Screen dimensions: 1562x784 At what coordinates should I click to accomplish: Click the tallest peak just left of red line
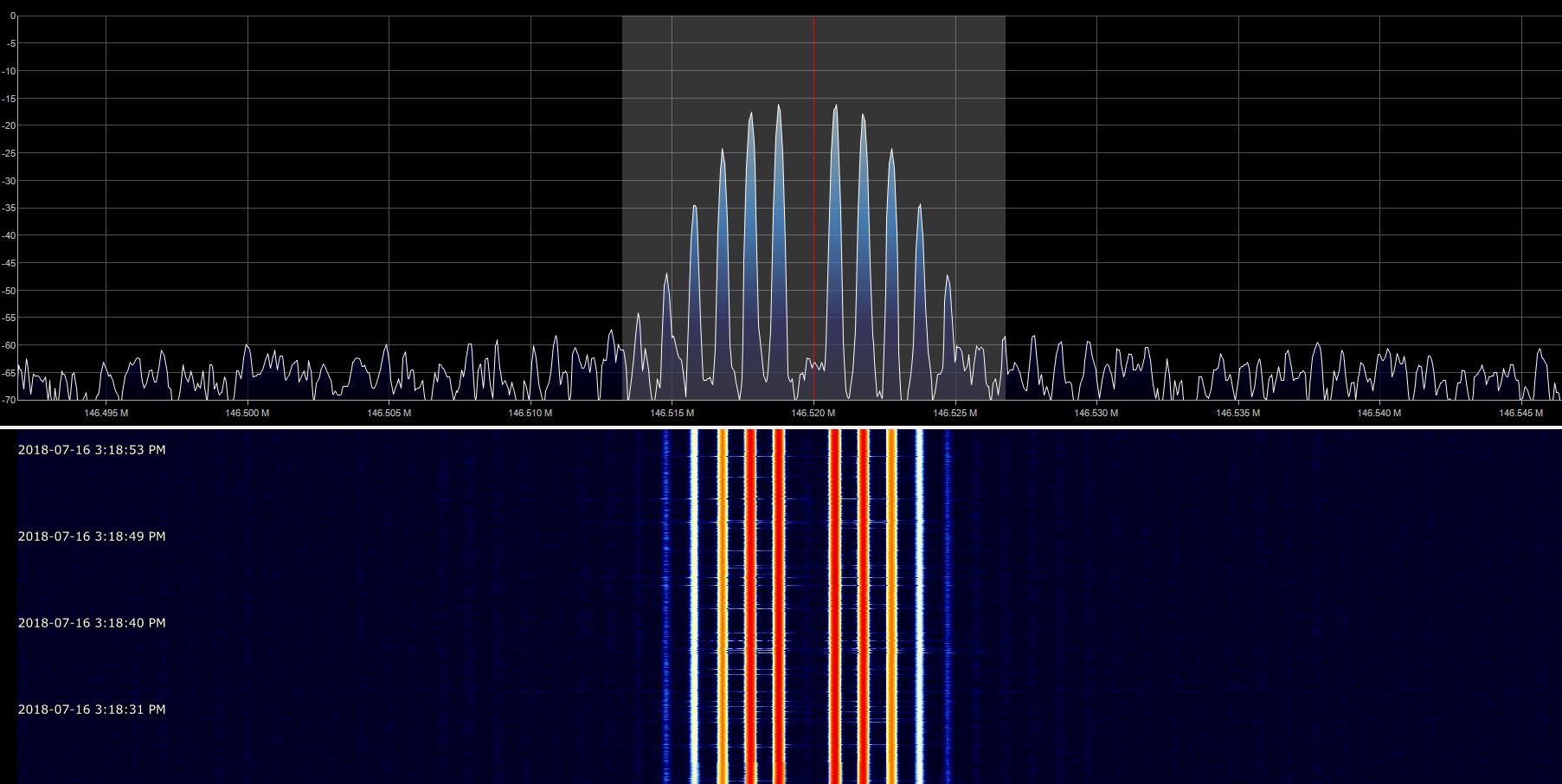778,108
